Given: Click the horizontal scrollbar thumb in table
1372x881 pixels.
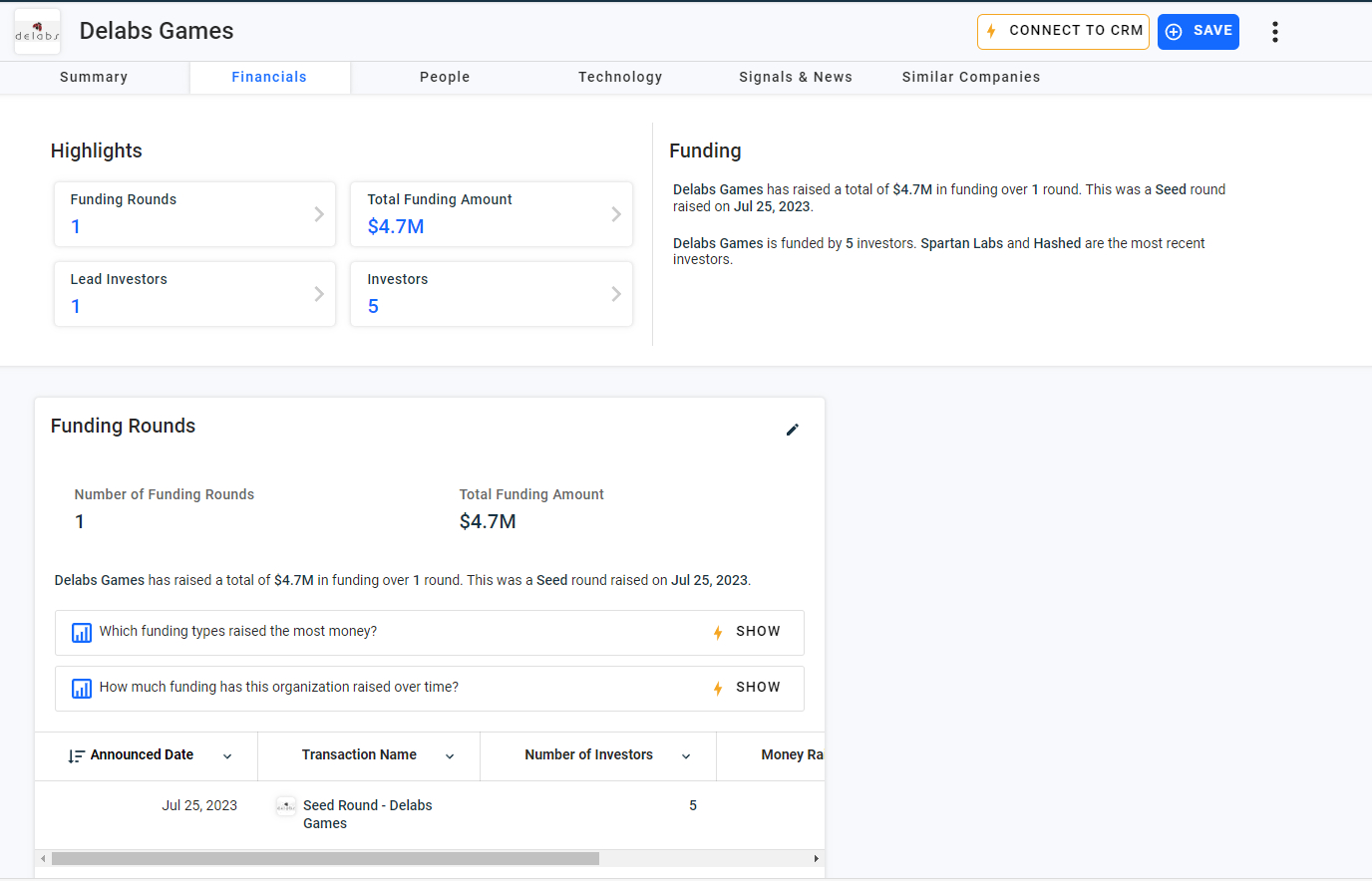Looking at the screenshot, I should click(325, 858).
